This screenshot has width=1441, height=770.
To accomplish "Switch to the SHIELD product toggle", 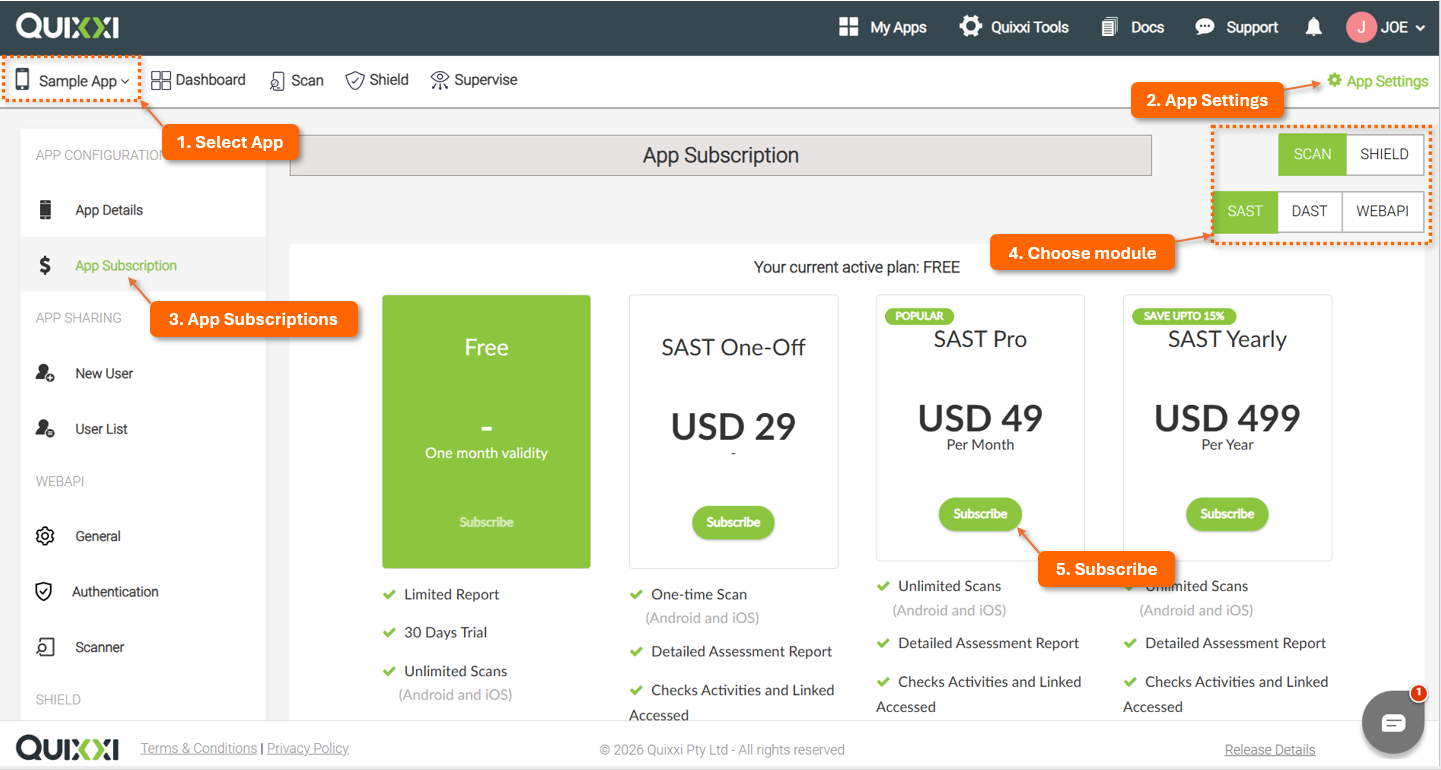I will [x=1384, y=154].
